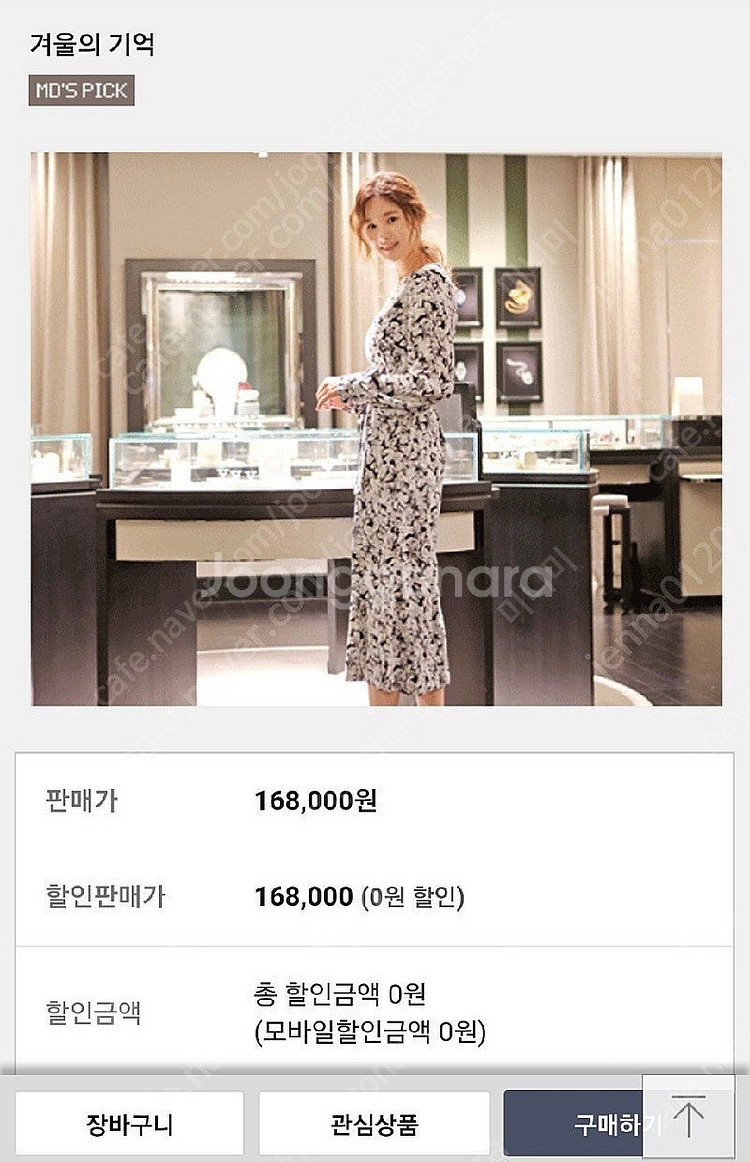Image resolution: width=750 pixels, height=1162 pixels.
Task: Save item with 관심상품 button
Action: (x=374, y=1125)
